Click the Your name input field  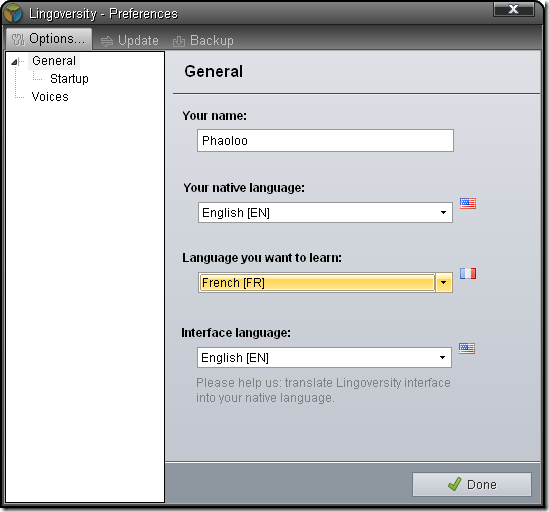pyautogui.click(x=325, y=140)
